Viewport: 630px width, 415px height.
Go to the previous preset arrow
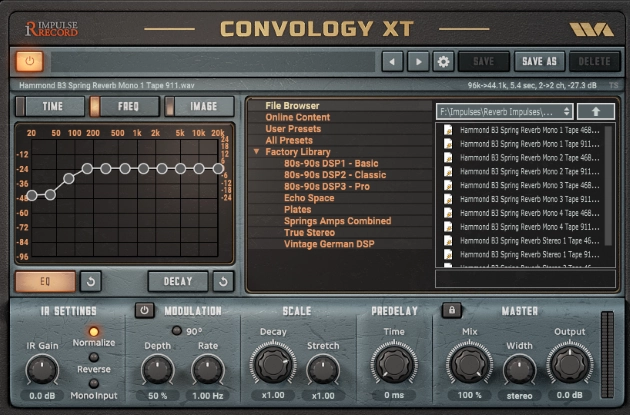393,61
